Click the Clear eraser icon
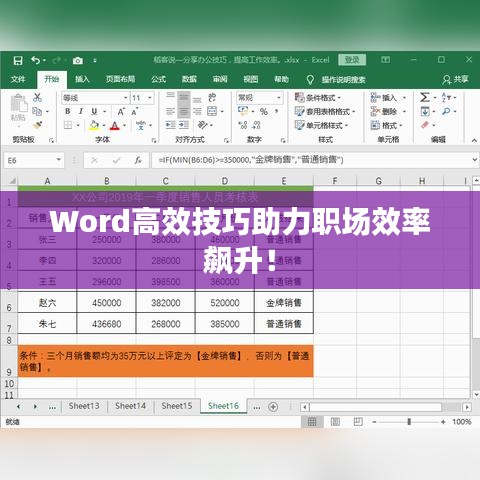The height and width of the screenshot is (480, 480). [x=425, y=125]
